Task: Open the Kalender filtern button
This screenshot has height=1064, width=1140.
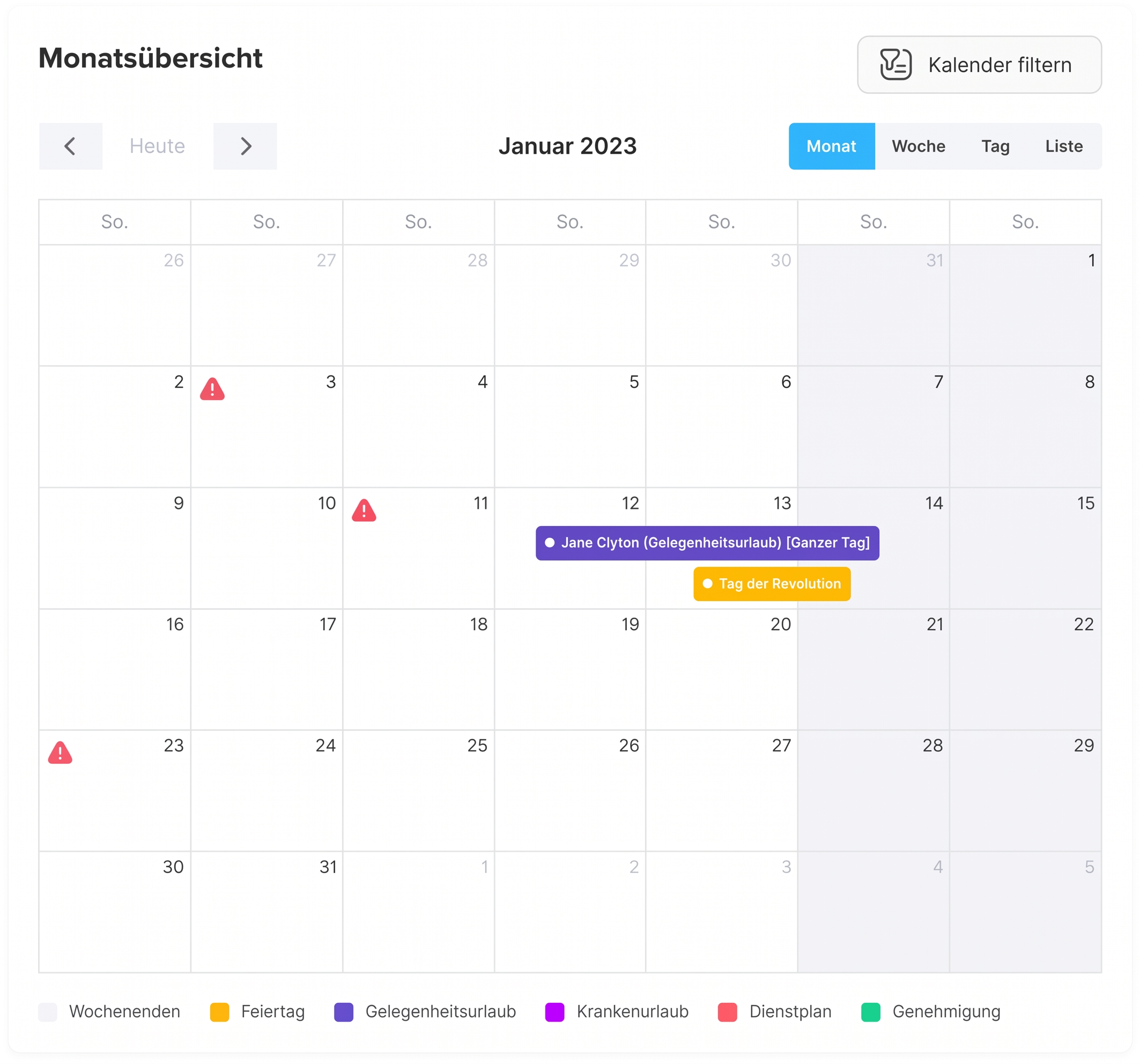Action: (979, 65)
